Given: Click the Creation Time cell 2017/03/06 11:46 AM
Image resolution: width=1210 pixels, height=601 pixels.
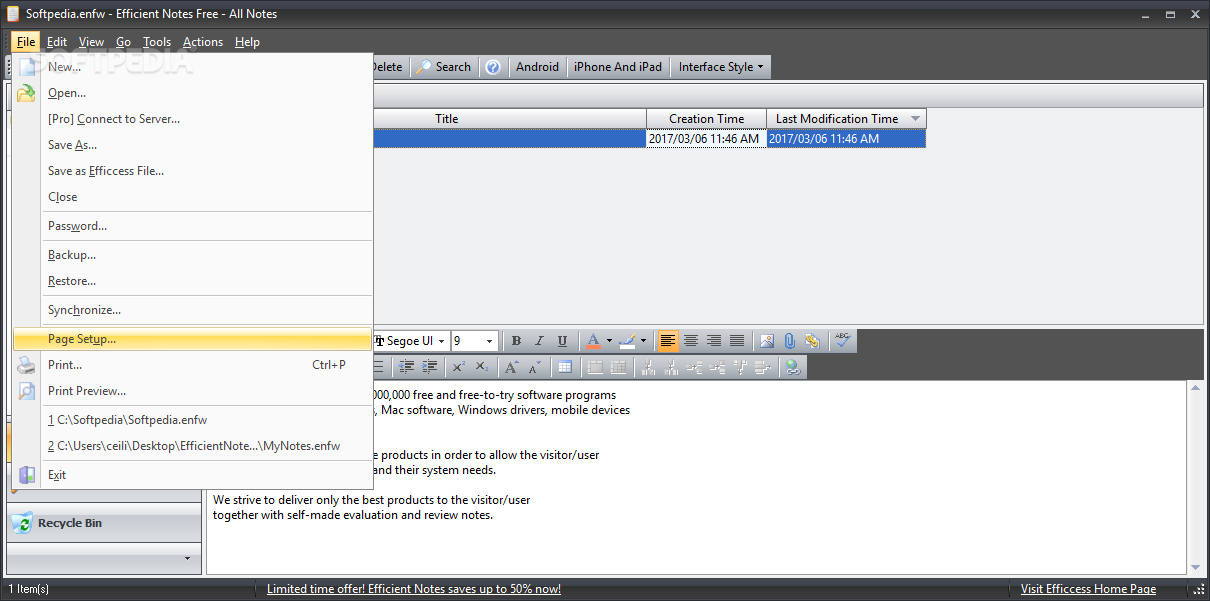Looking at the screenshot, I should [x=706, y=139].
